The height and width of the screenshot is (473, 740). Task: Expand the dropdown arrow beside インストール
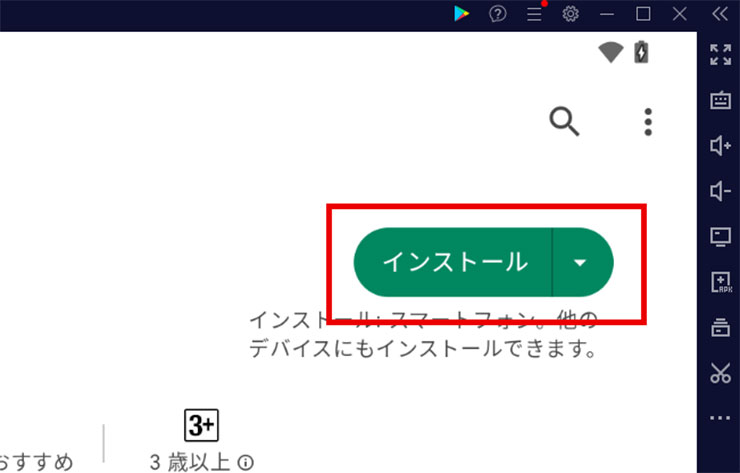581,262
